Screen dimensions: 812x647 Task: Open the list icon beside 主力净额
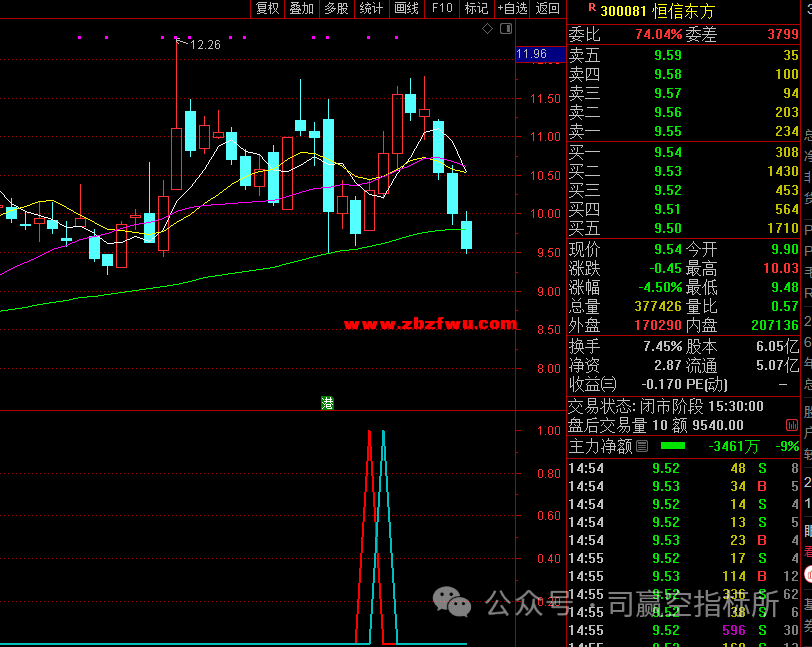click(642, 446)
